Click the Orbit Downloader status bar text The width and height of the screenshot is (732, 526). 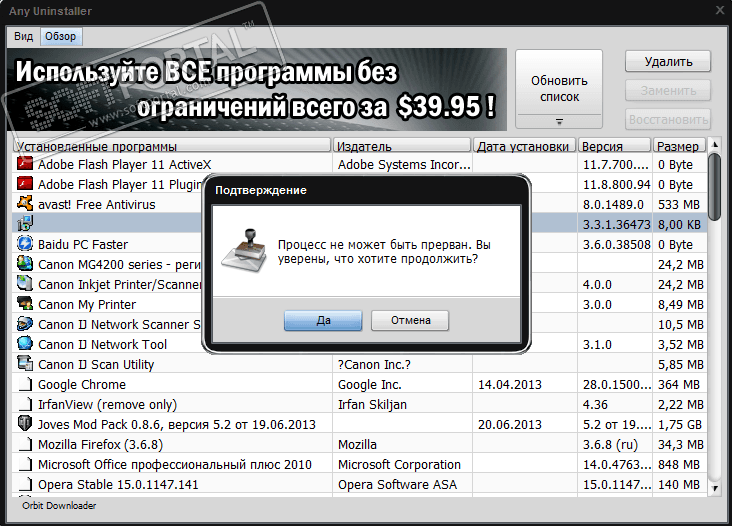click(x=59, y=505)
